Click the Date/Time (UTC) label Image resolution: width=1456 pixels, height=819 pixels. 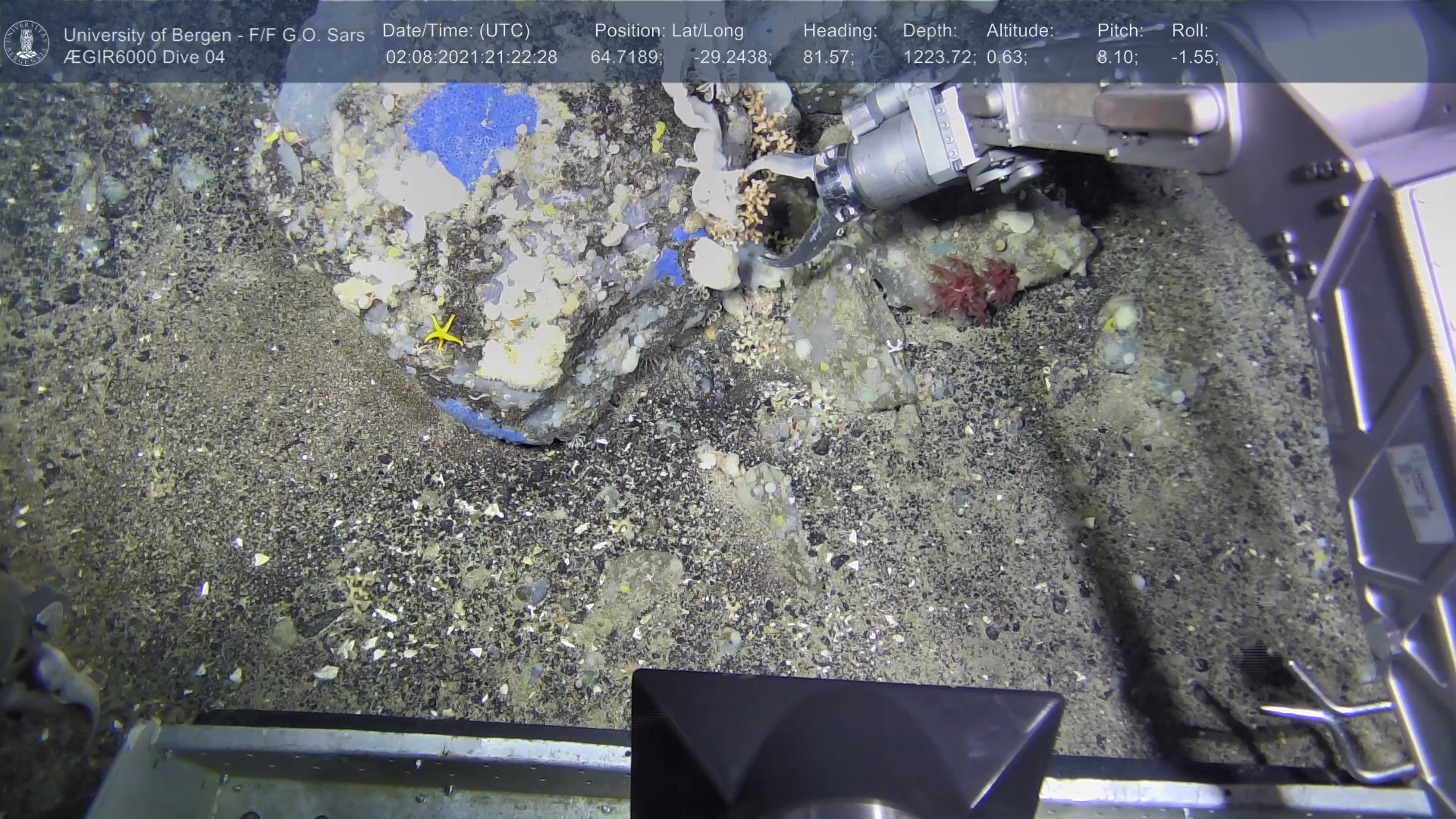[457, 31]
